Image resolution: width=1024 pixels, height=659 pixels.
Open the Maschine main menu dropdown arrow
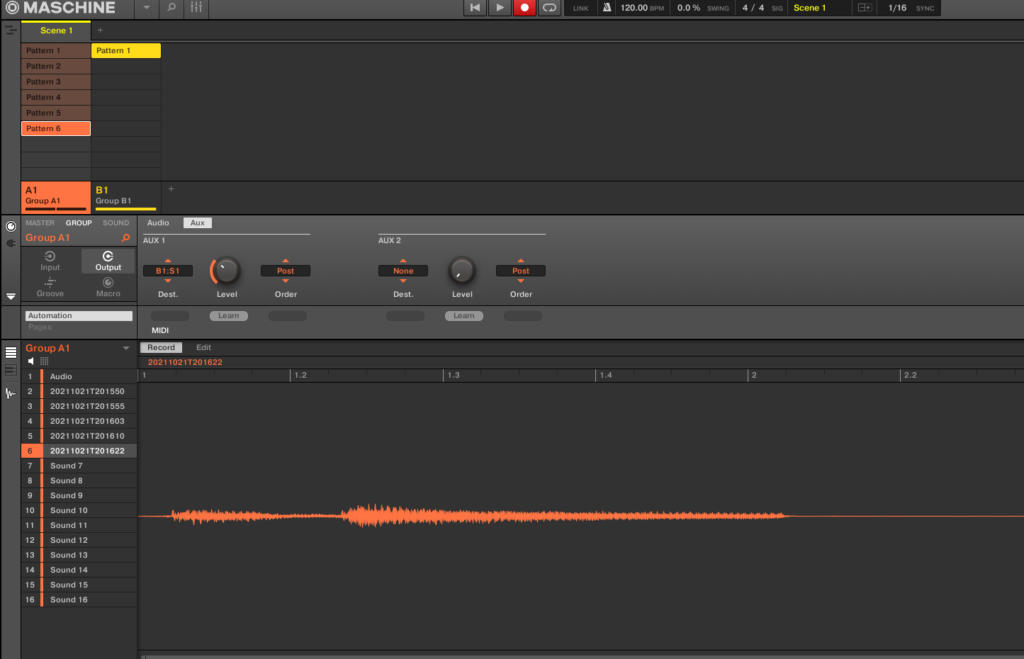point(148,8)
